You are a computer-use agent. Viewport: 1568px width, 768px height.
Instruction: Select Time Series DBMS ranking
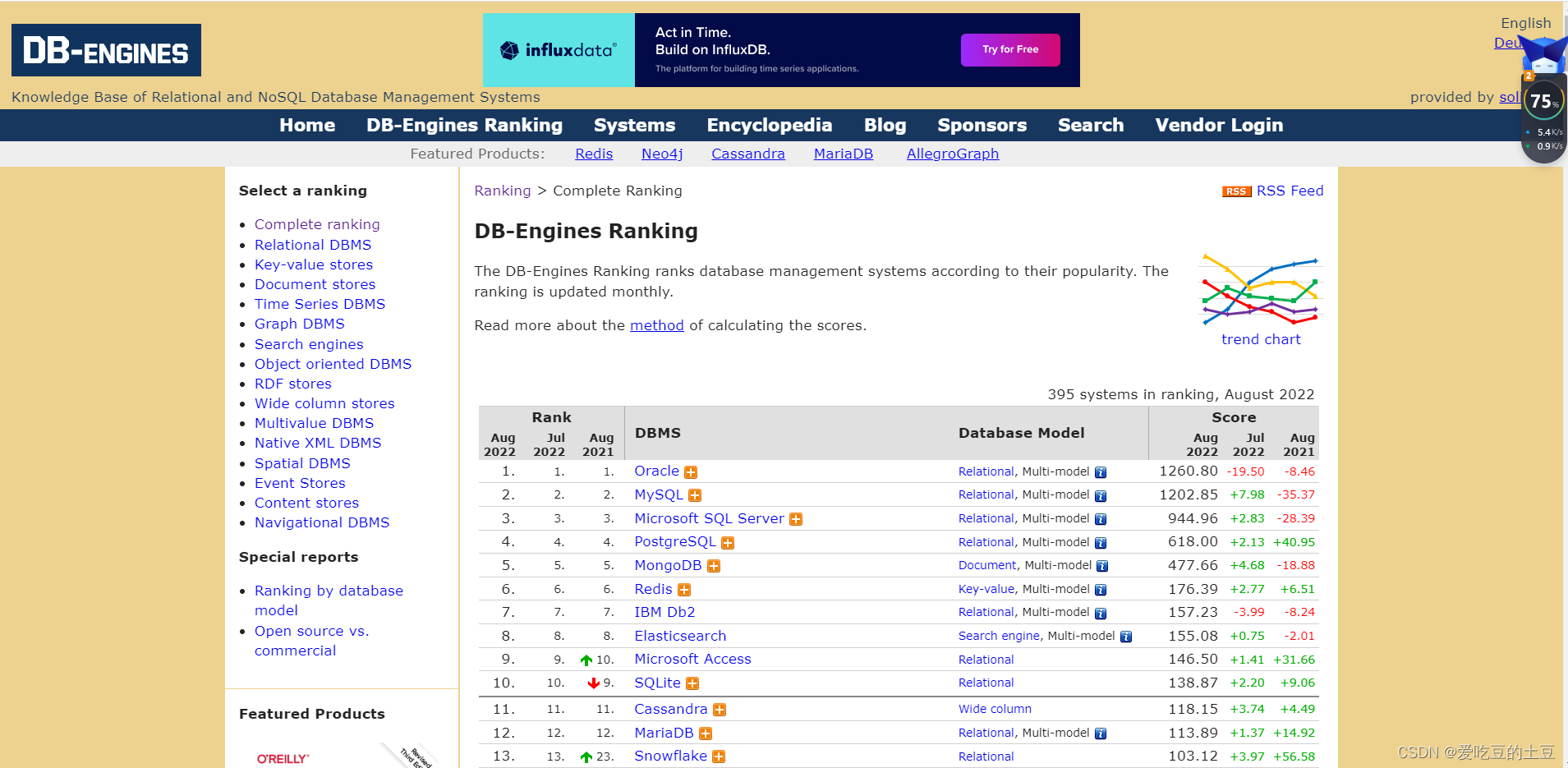320,304
